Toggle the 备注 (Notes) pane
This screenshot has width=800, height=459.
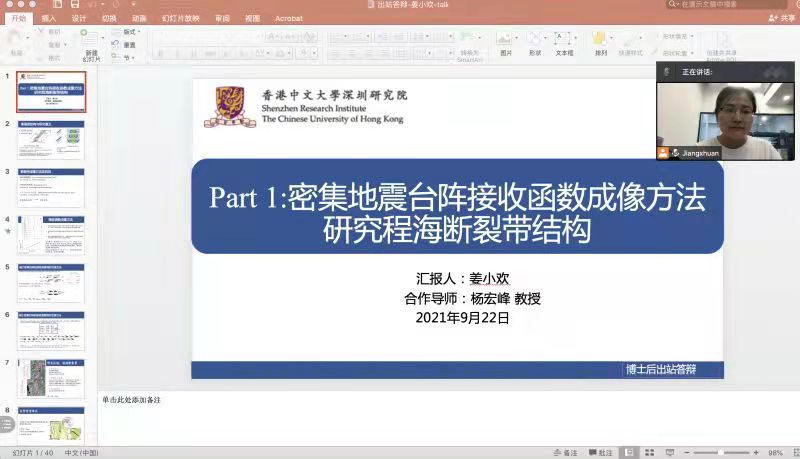pos(565,452)
